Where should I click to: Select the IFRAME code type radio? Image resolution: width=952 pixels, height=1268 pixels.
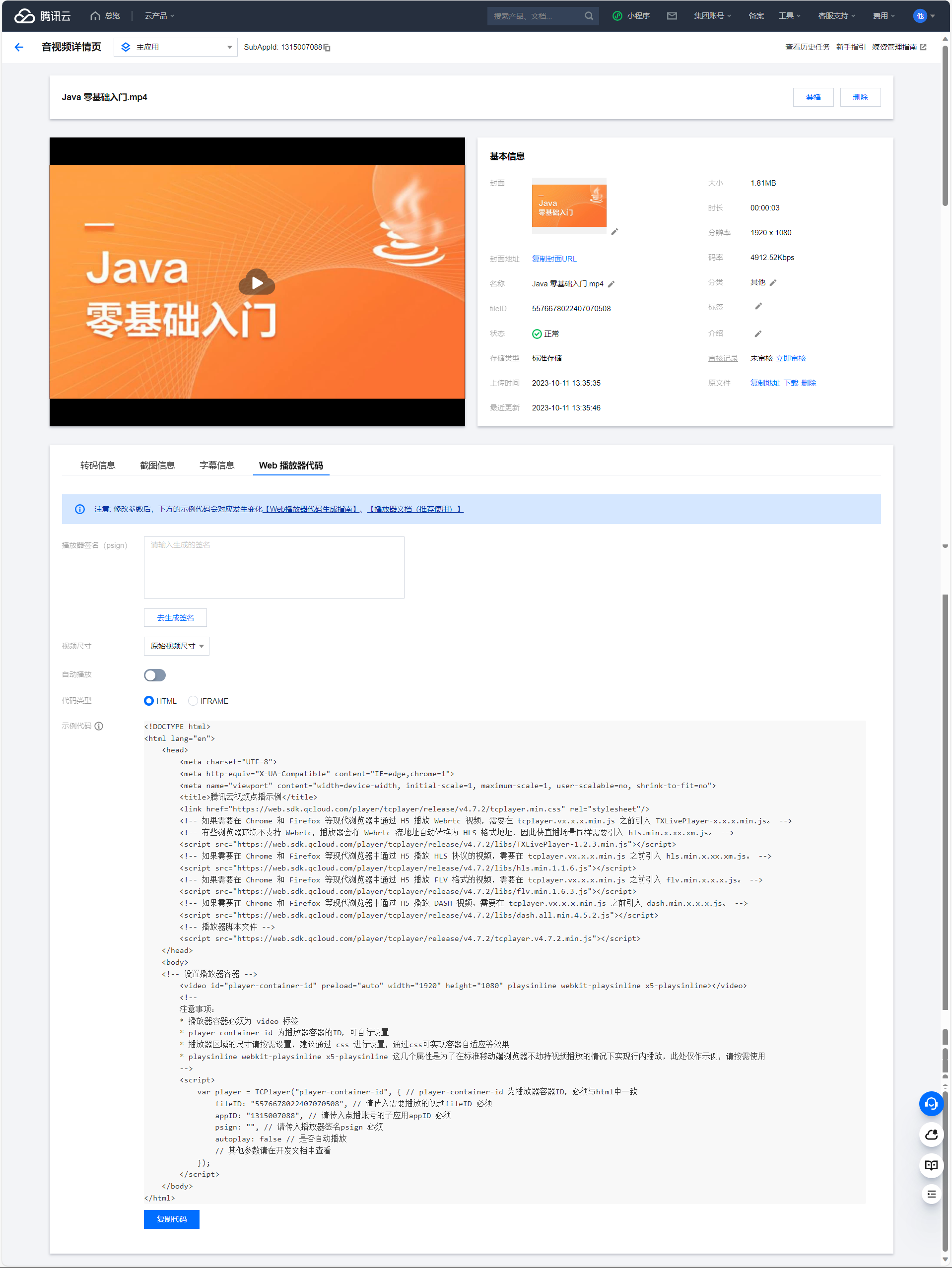click(x=193, y=700)
